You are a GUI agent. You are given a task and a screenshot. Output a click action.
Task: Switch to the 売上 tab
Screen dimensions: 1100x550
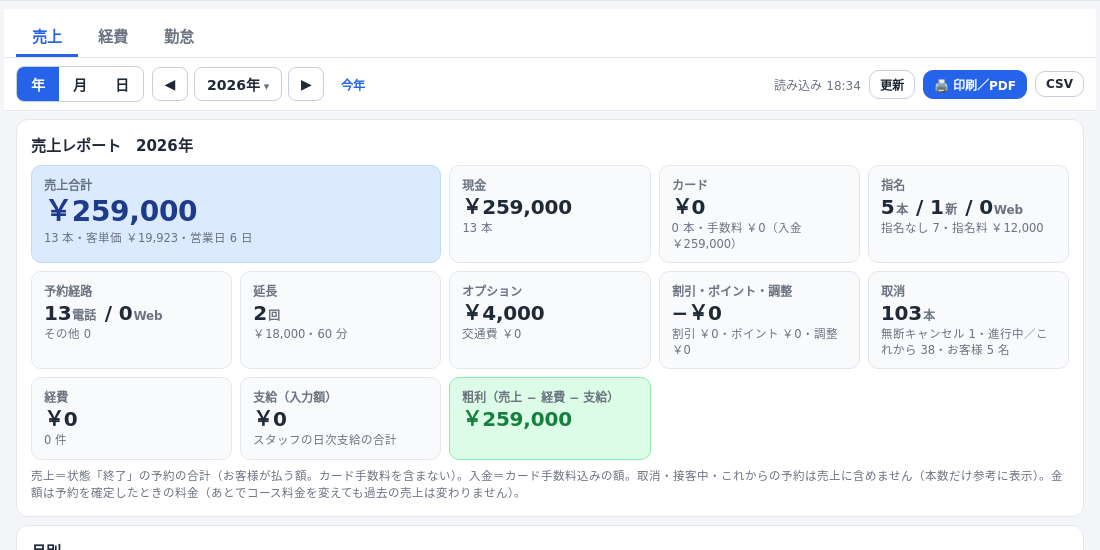(47, 36)
